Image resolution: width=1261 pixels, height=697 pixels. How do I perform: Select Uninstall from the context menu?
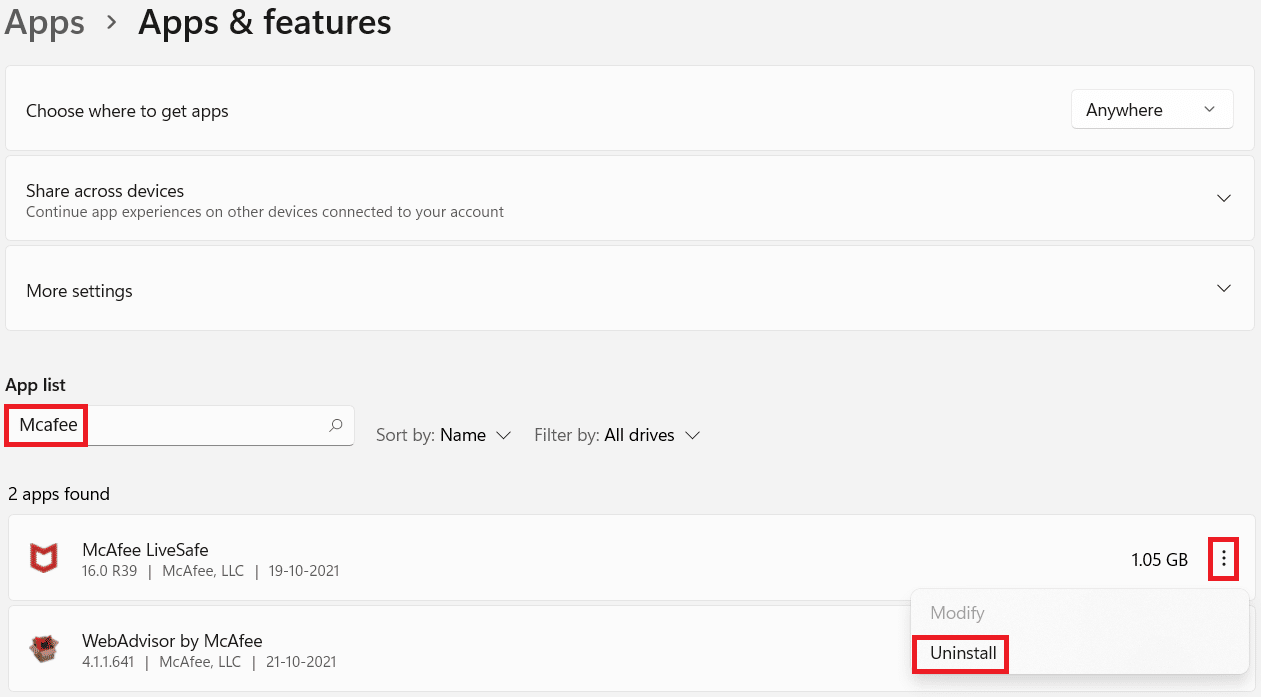click(x=962, y=653)
